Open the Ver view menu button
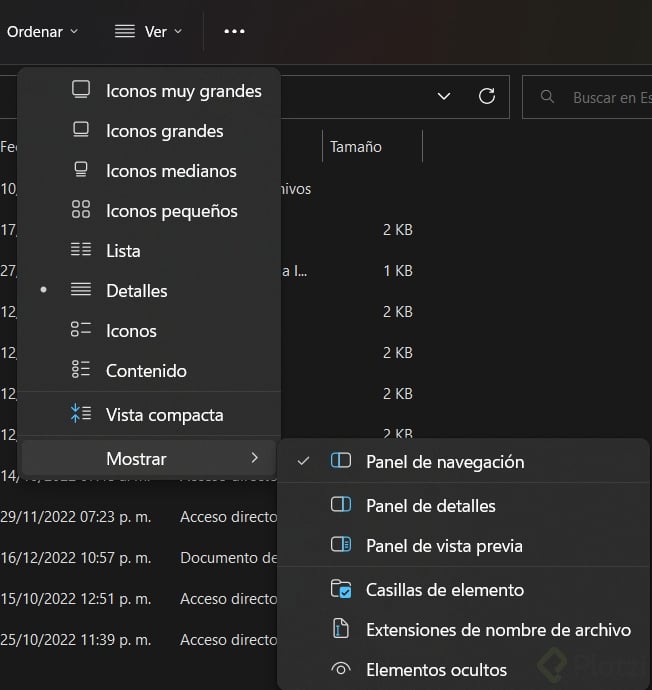 149,31
